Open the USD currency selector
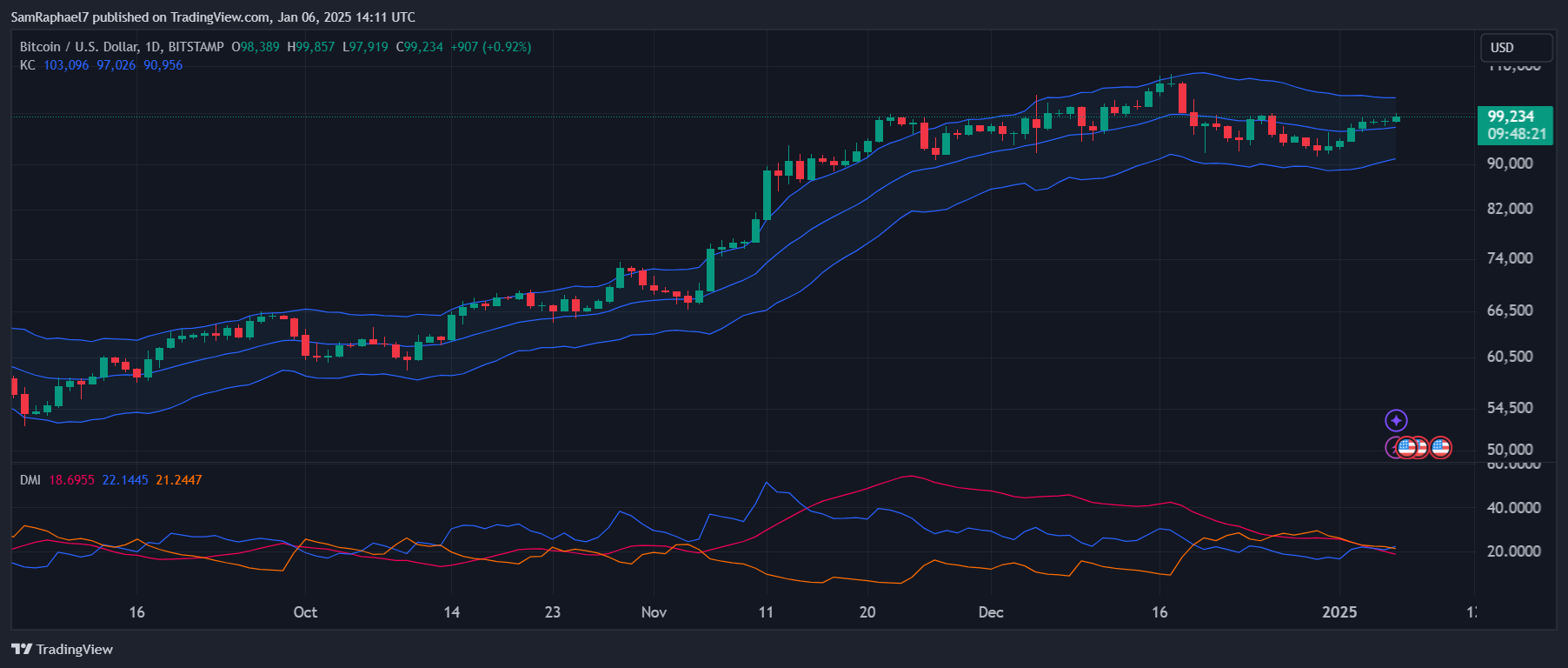Image resolution: width=1568 pixels, height=668 pixels. [x=1517, y=48]
